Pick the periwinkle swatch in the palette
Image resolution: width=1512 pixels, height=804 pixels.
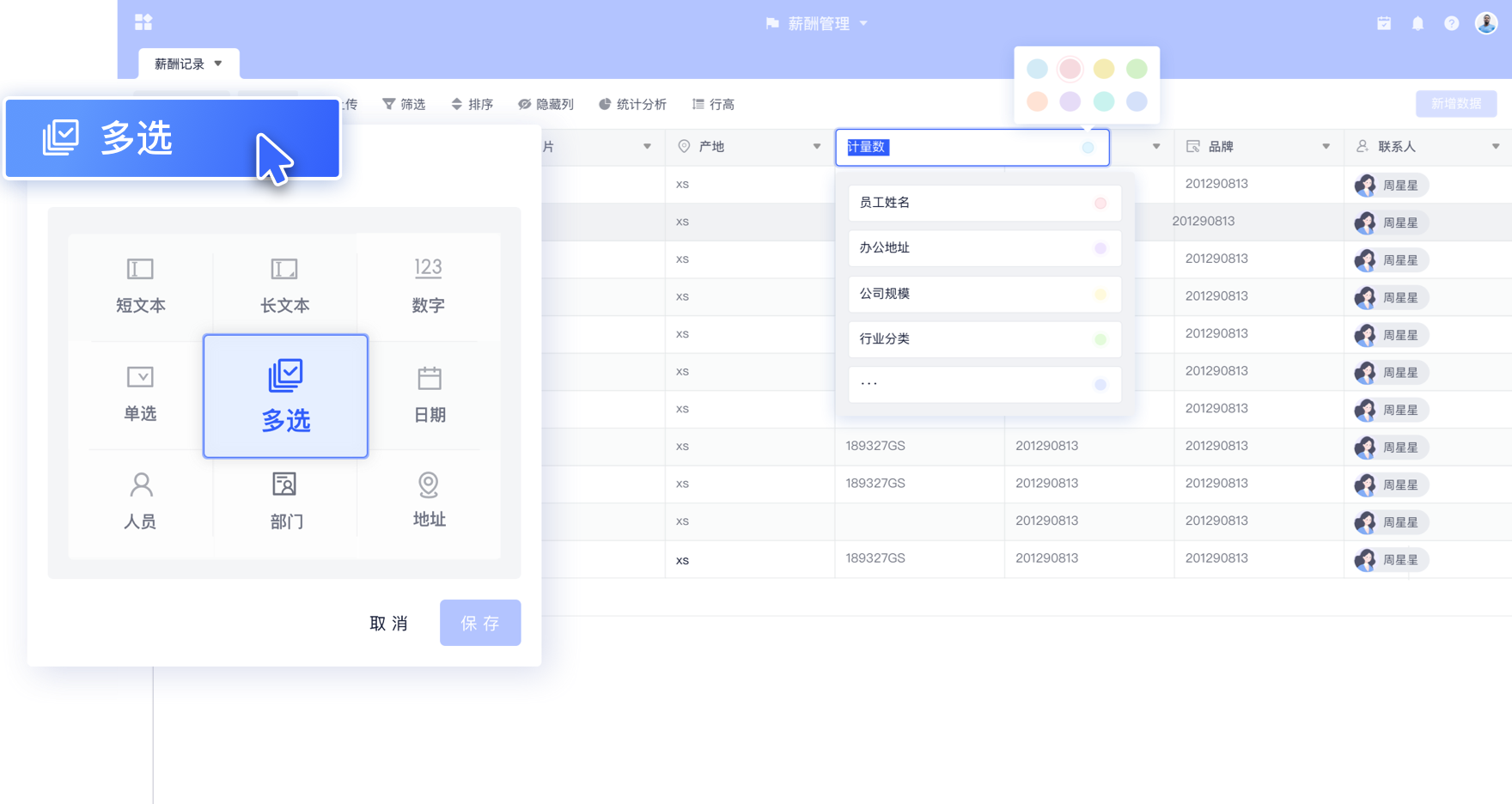pos(1137,101)
